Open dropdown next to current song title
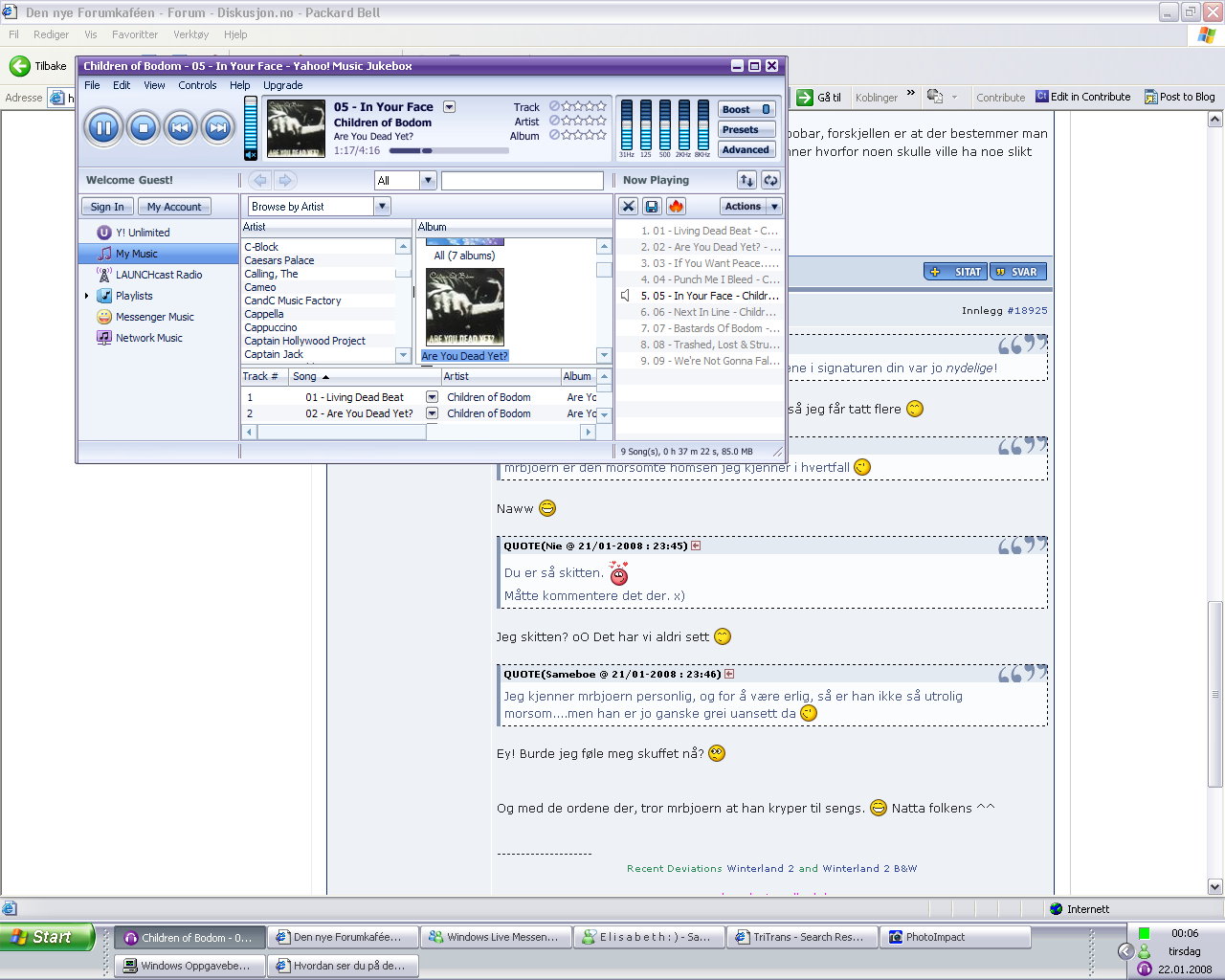The image size is (1225, 980). 449,107
